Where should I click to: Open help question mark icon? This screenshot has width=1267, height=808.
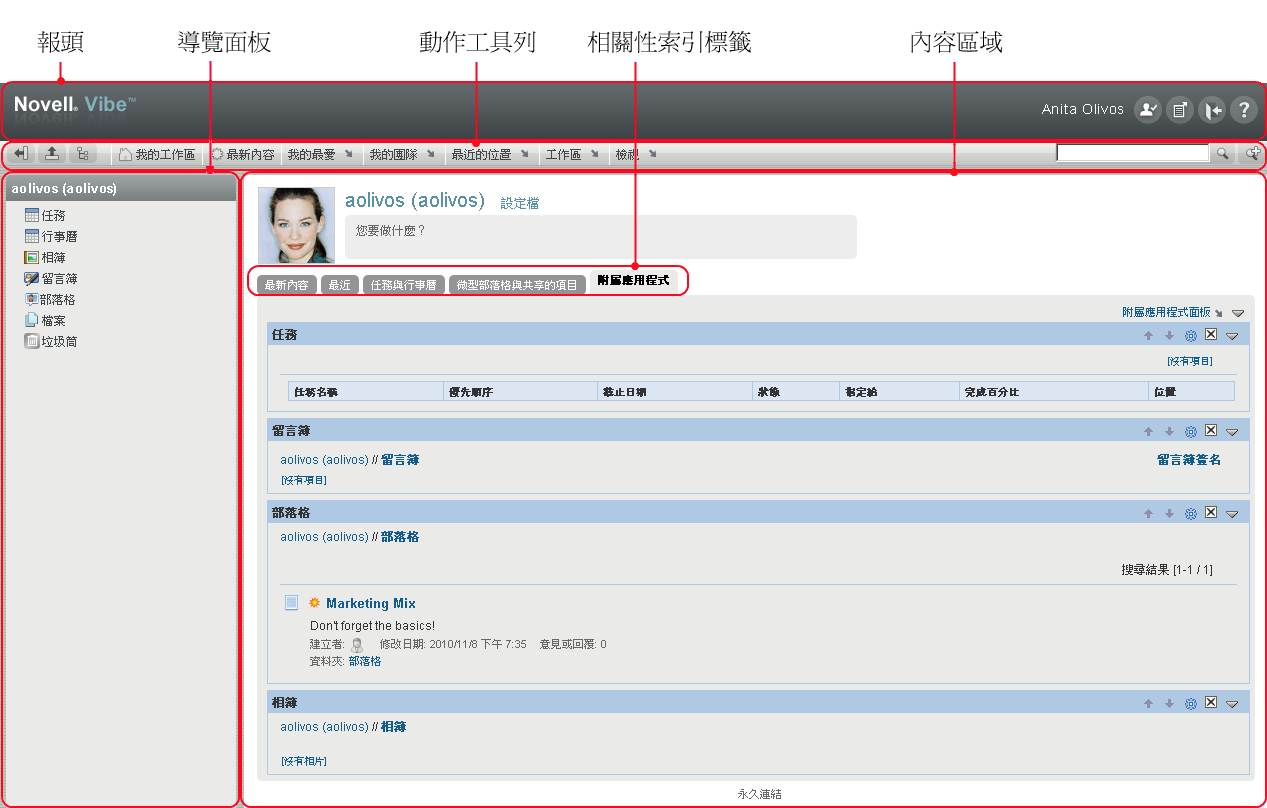(x=1243, y=110)
